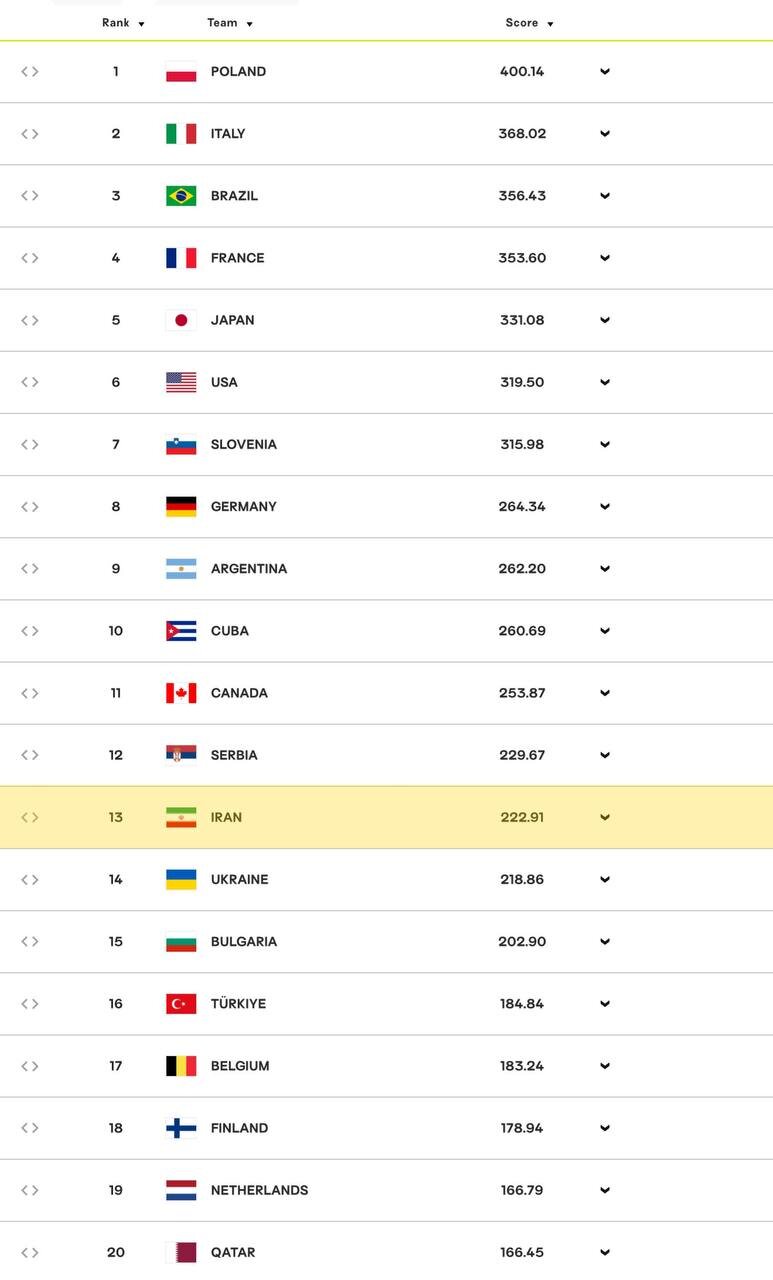Image resolution: width=773 pixels, height=1280 pixels.
Task: Open the ARGENTINA team link
Action: [248, 569]
